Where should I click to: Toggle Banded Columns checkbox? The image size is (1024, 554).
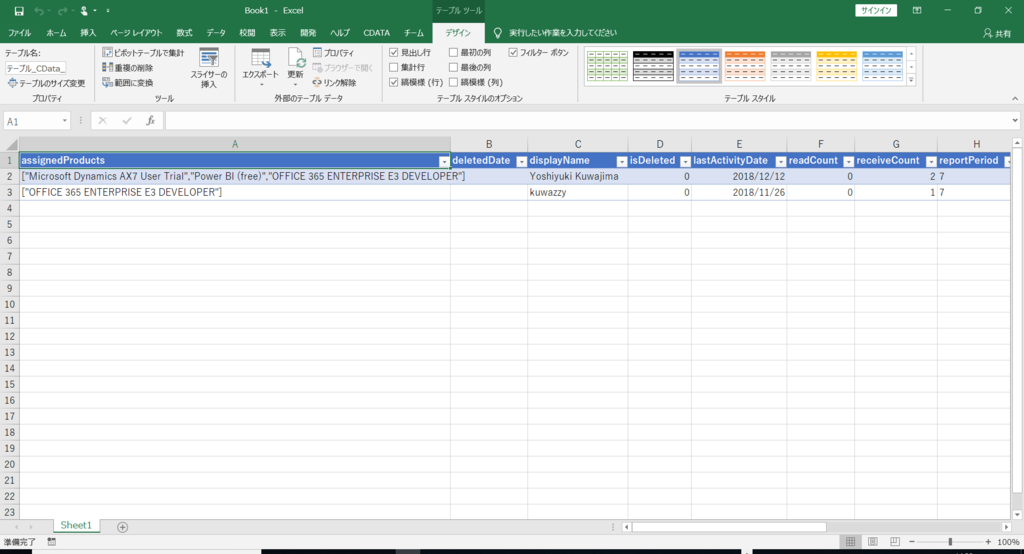click(x=453, y=82)
